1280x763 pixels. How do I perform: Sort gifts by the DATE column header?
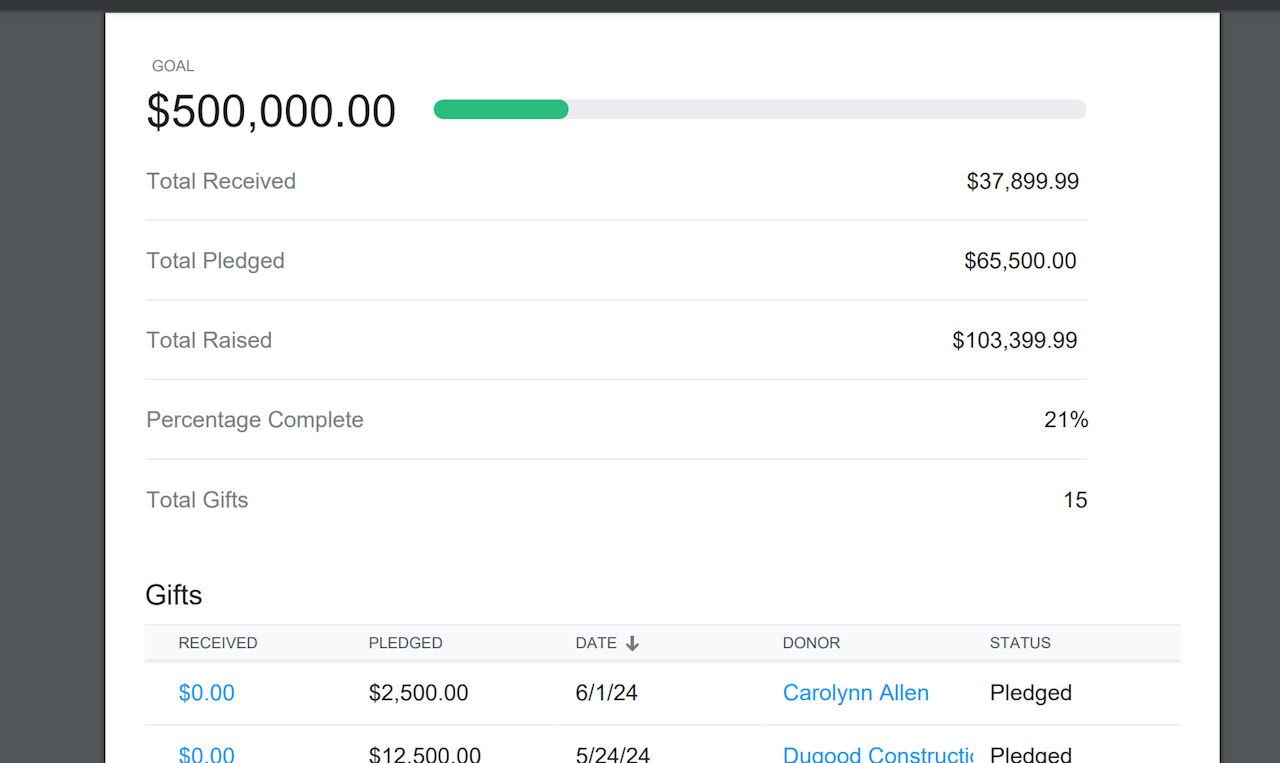(596, 643)
